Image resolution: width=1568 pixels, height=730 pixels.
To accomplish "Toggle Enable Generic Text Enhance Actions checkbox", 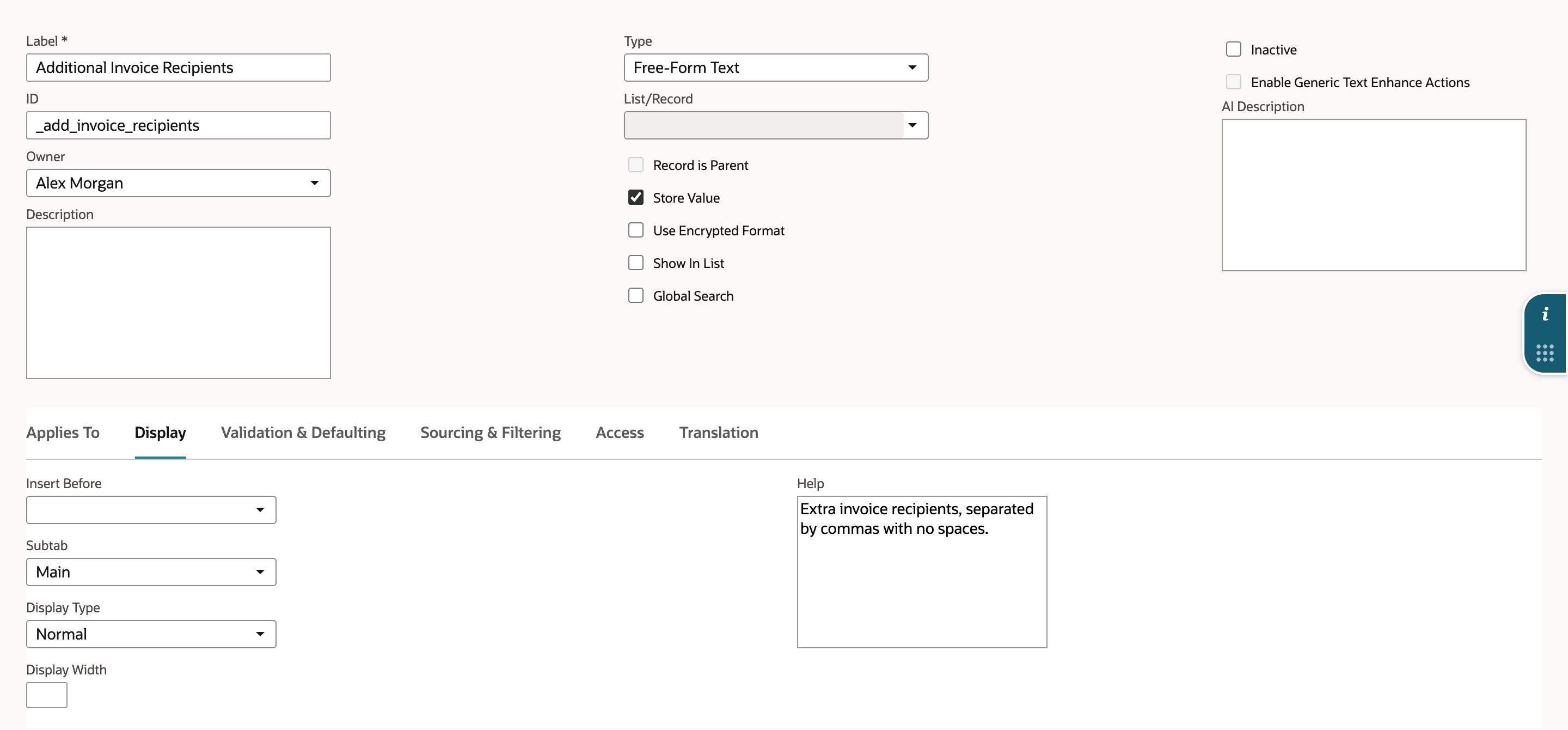I will pyautogui.click(x=1233, y=82).
